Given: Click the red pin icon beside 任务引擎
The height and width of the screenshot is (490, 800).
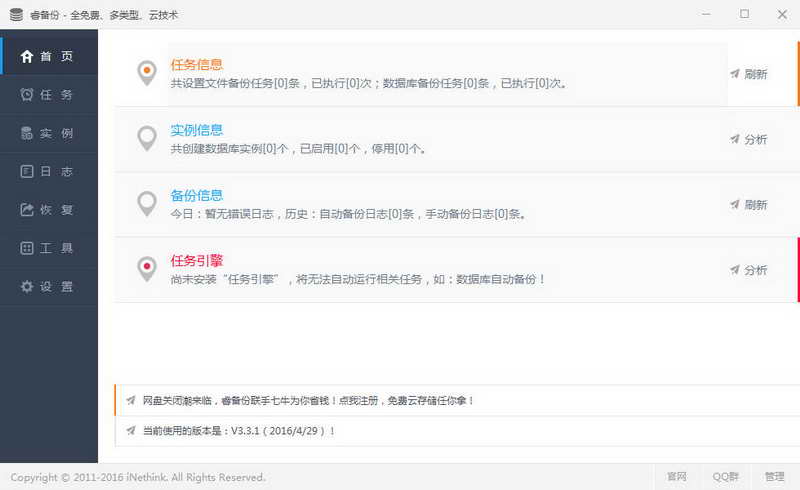Looking at the screenshot, I should point(147,268).
